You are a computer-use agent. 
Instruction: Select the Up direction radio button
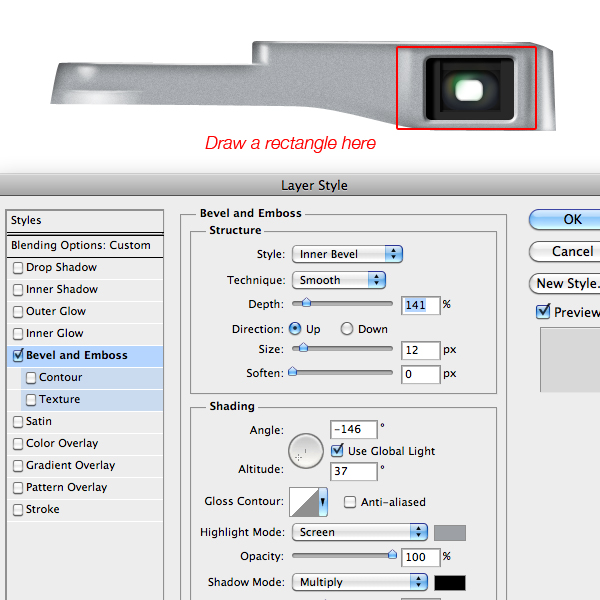click(295, 329)
